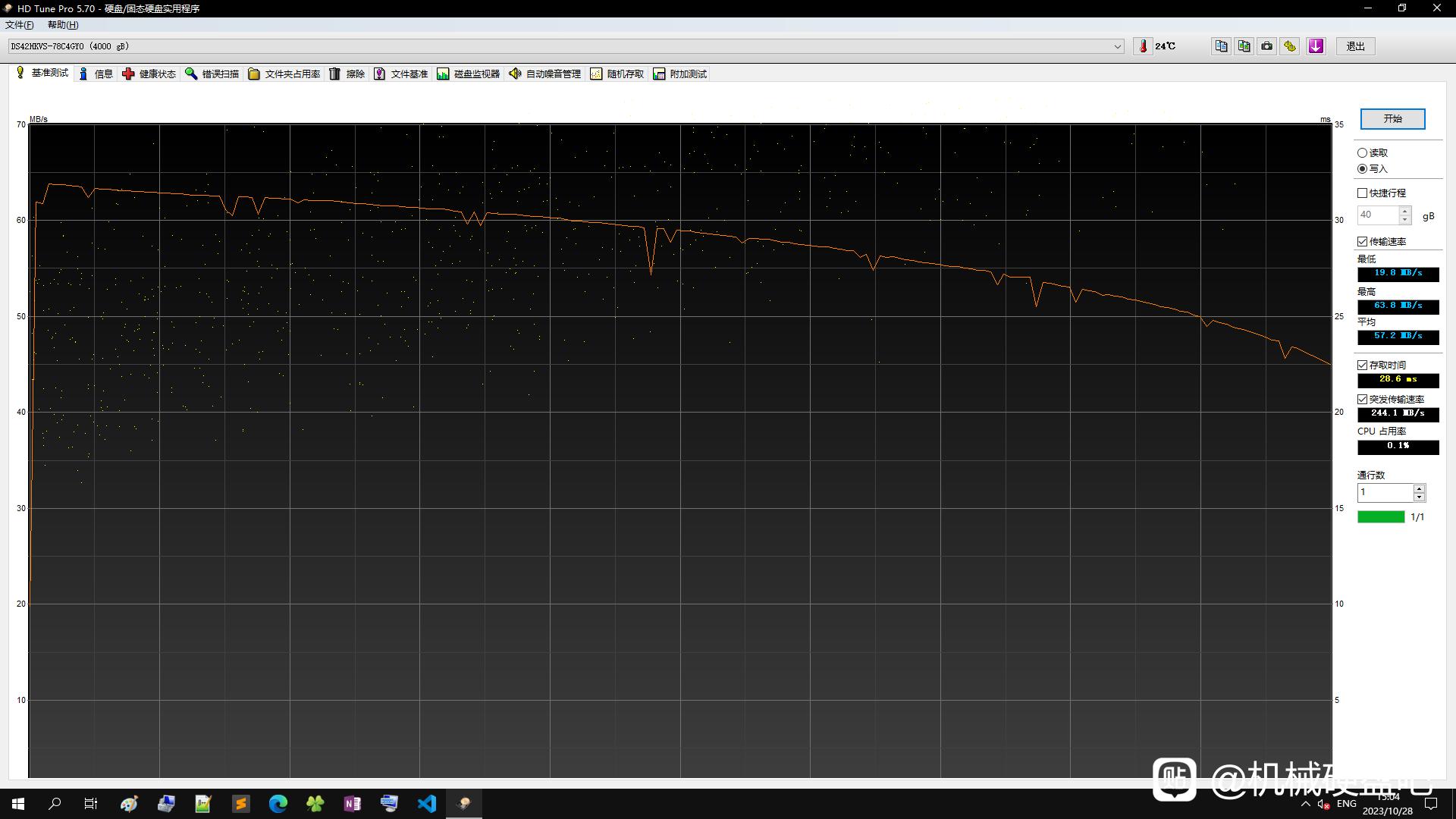Image resolution: width=1456 pixels, height=819 pixels.
Task: Open the Windows Start menu
Action: pos(18,804)
